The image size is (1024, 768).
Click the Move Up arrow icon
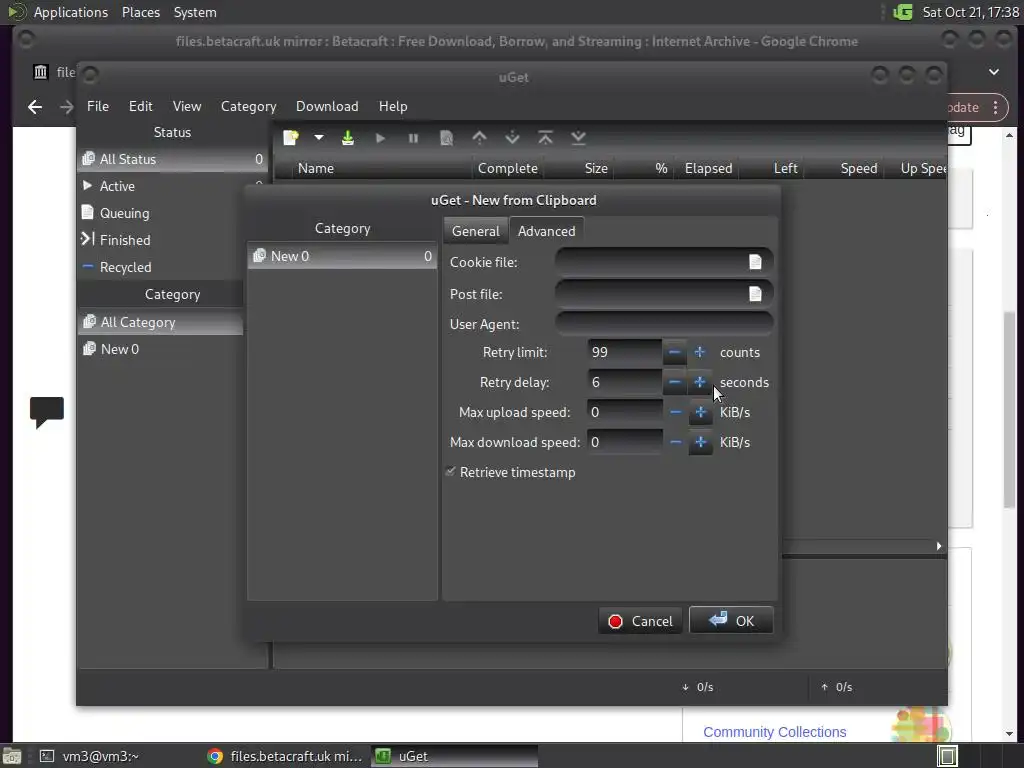(479, 138)
